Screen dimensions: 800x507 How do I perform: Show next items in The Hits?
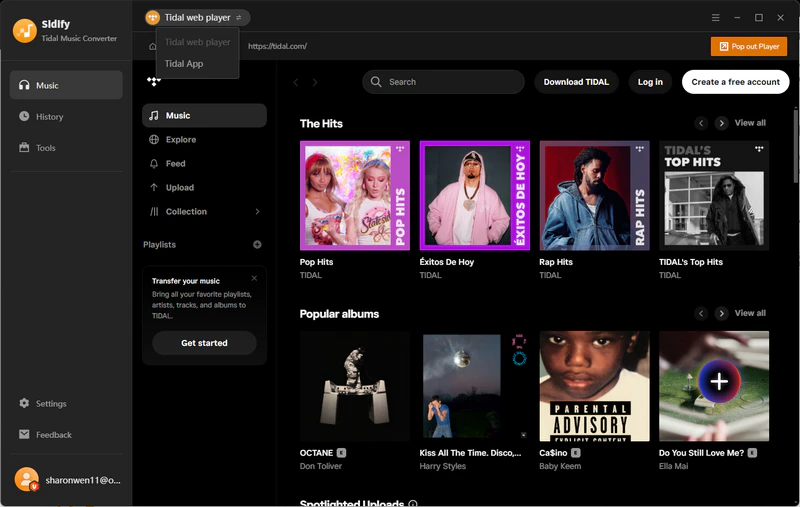click(x=721, y=123)
